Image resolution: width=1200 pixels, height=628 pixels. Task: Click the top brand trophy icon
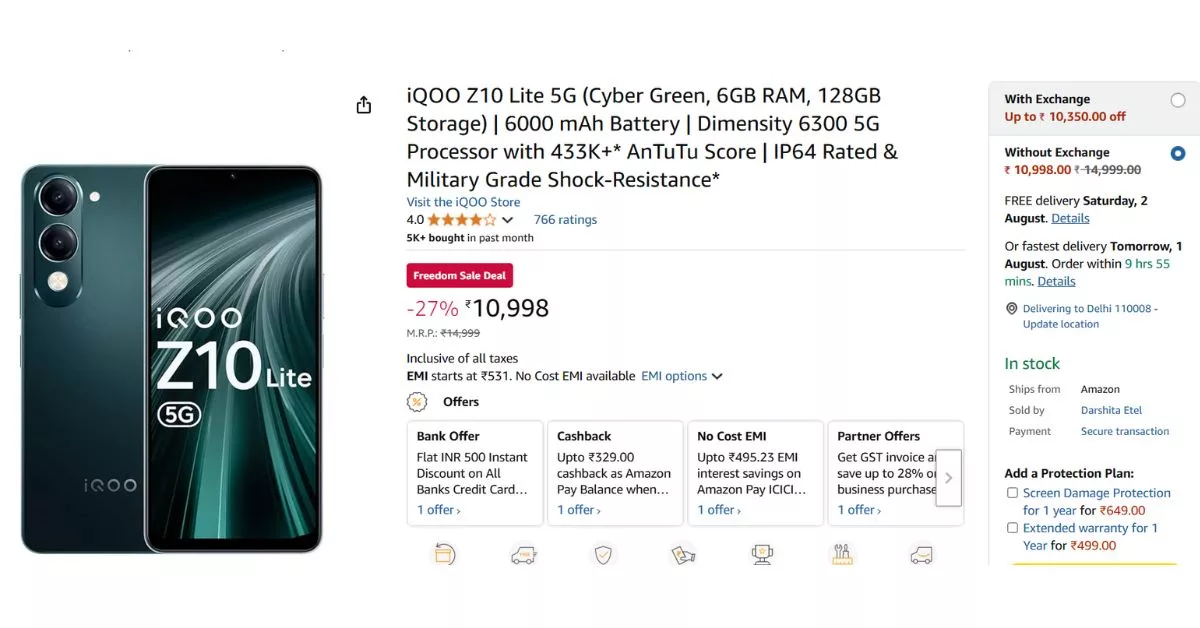762,553
